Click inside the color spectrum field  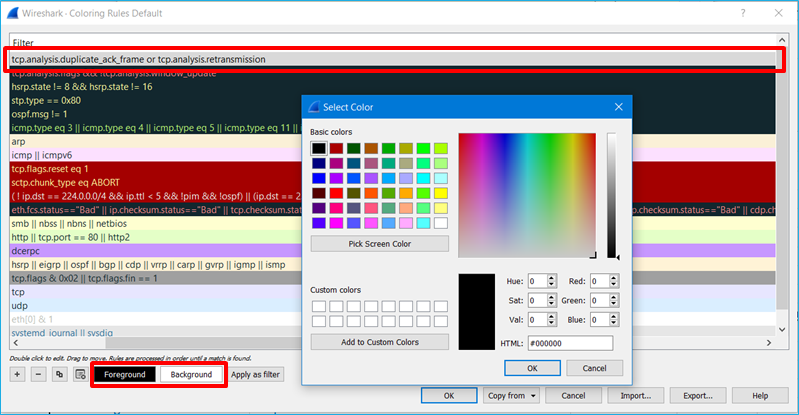click(x=527, y=195)
